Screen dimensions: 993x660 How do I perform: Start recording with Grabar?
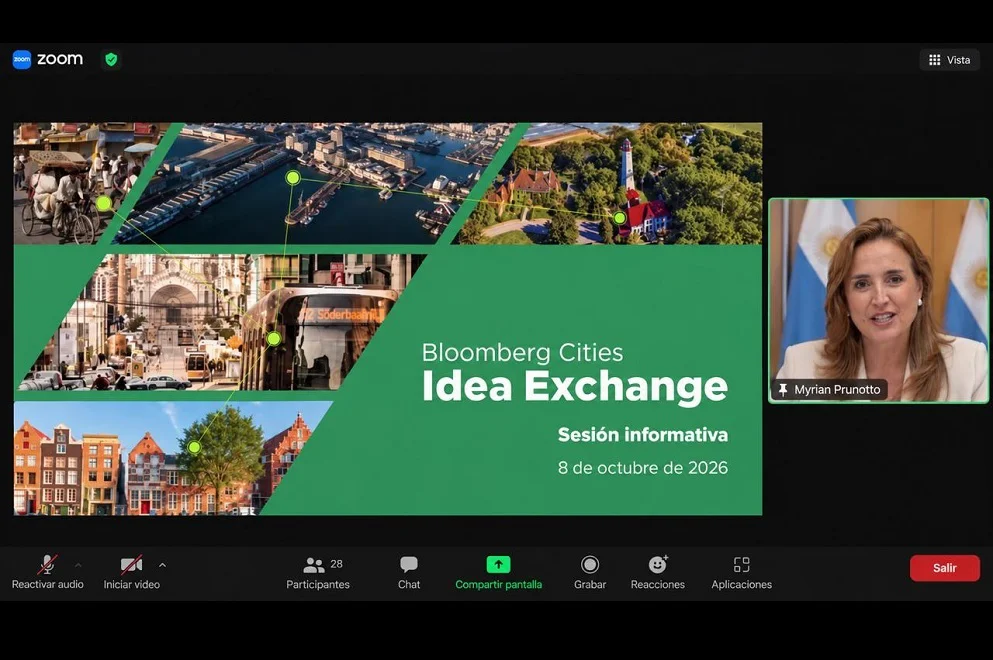click(590, 572)
